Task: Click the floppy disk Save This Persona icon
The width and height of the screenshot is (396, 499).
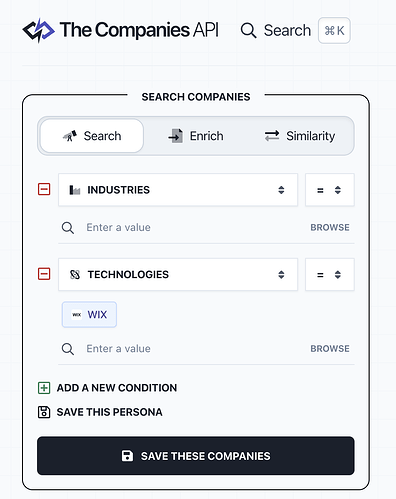Action: tap(44, 412)
